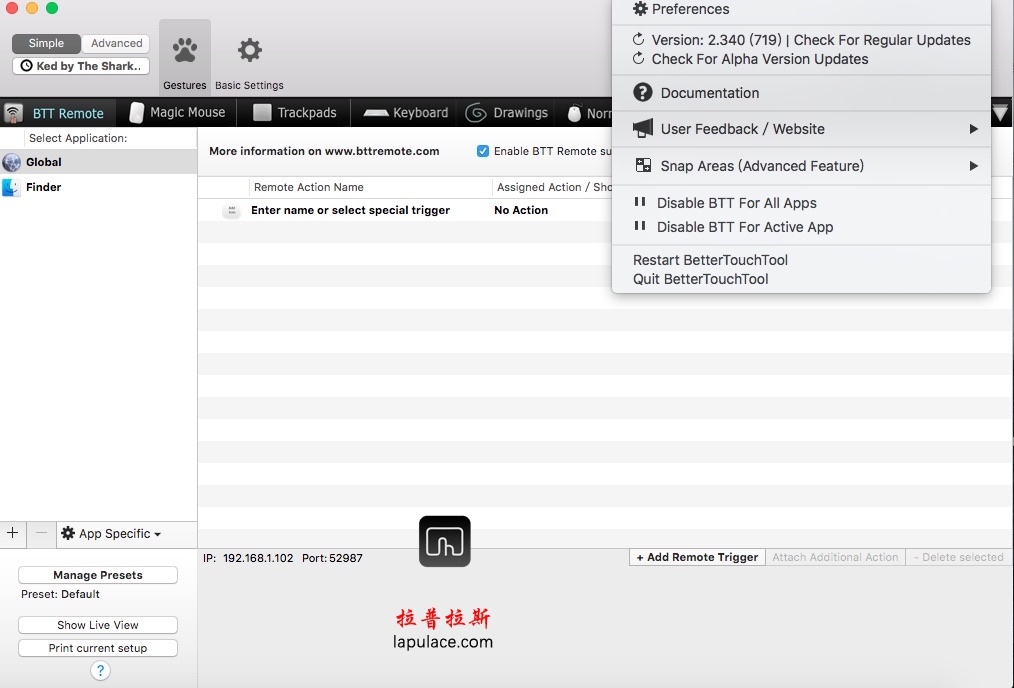Click pause icon beside Disable BTT For Active App
The image size is (1014, 688).
click(640, 226)
